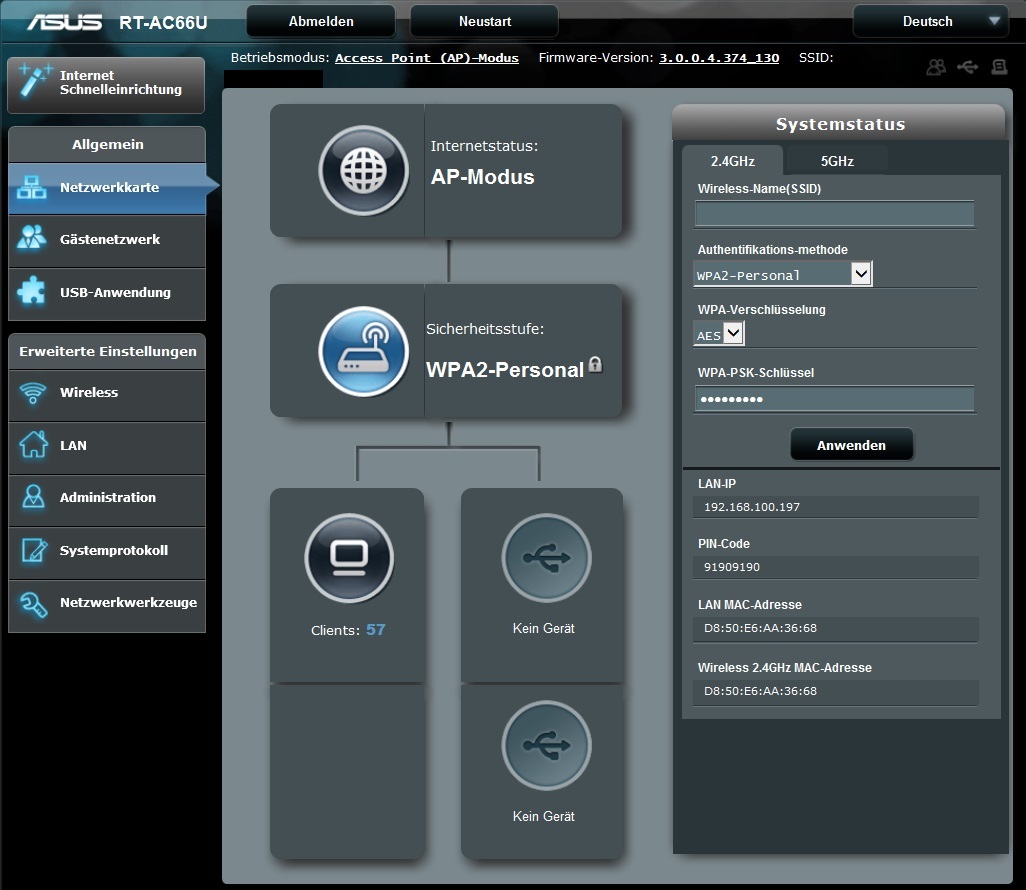The width and height of the screenshot is (1026, 890).
Task: Click the Erweiterte Einstellungen section header
Action: (107, 351)
